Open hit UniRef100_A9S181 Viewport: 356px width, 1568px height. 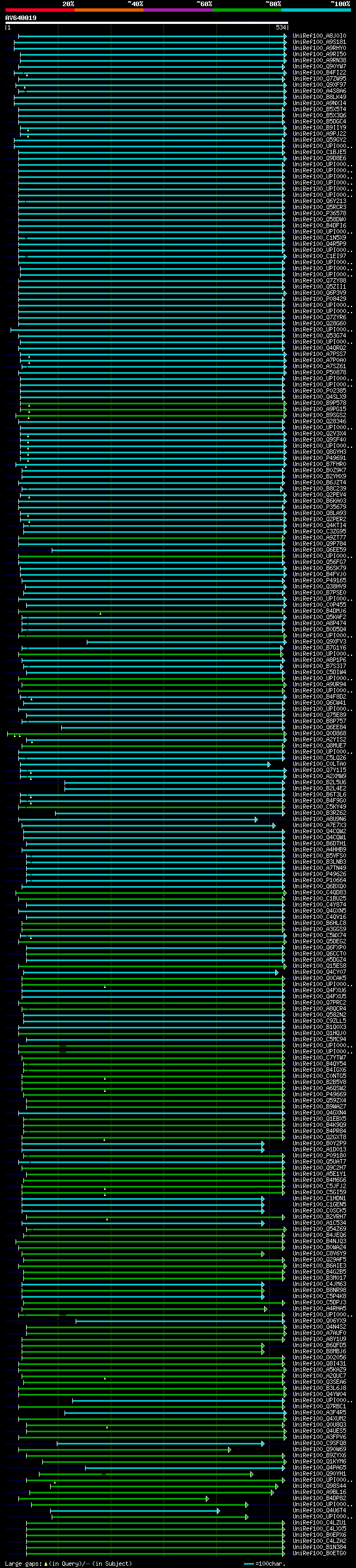pyautogui.click(x=319, y=42)
